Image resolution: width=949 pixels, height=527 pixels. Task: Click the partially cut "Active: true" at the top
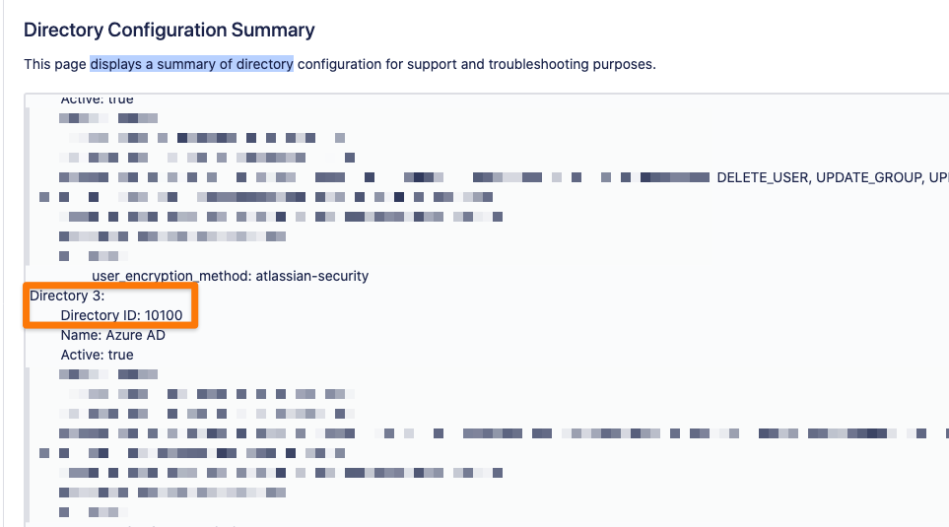click(97, 100)
